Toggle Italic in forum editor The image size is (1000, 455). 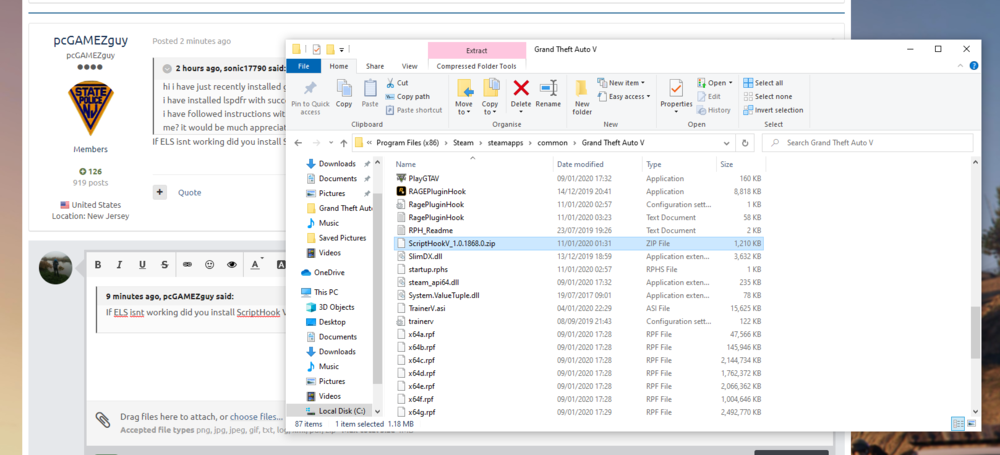coord(120,264)
